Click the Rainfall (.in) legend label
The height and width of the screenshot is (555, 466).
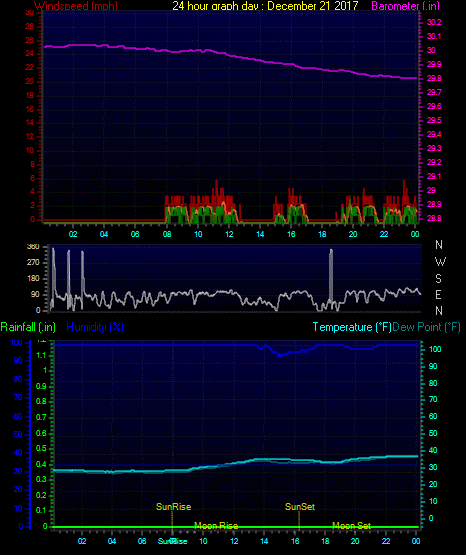[x=28, y=327]
